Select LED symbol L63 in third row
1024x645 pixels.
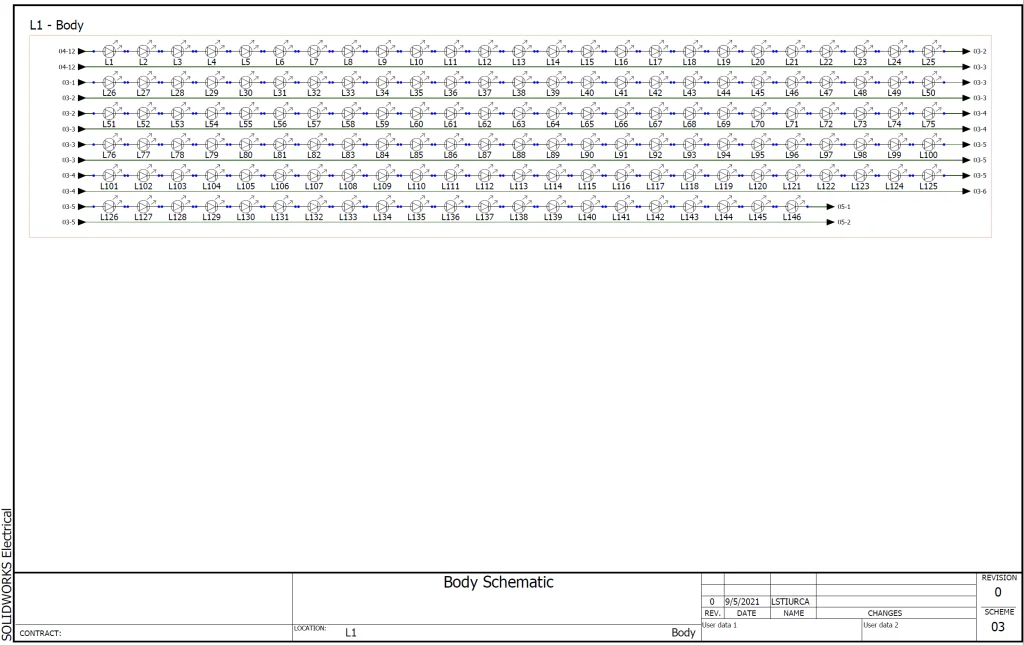519,113
